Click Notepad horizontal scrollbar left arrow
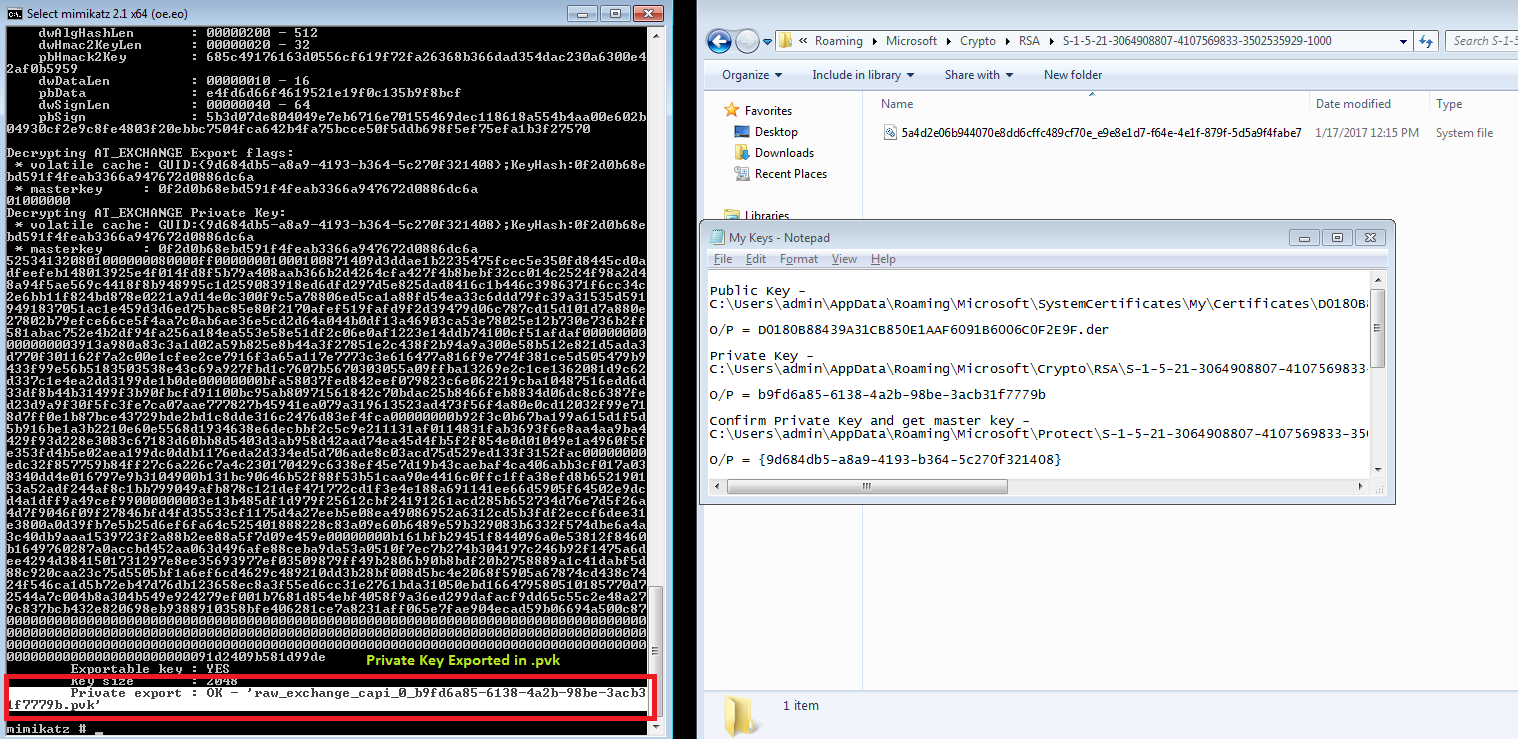 pos(716,486)
